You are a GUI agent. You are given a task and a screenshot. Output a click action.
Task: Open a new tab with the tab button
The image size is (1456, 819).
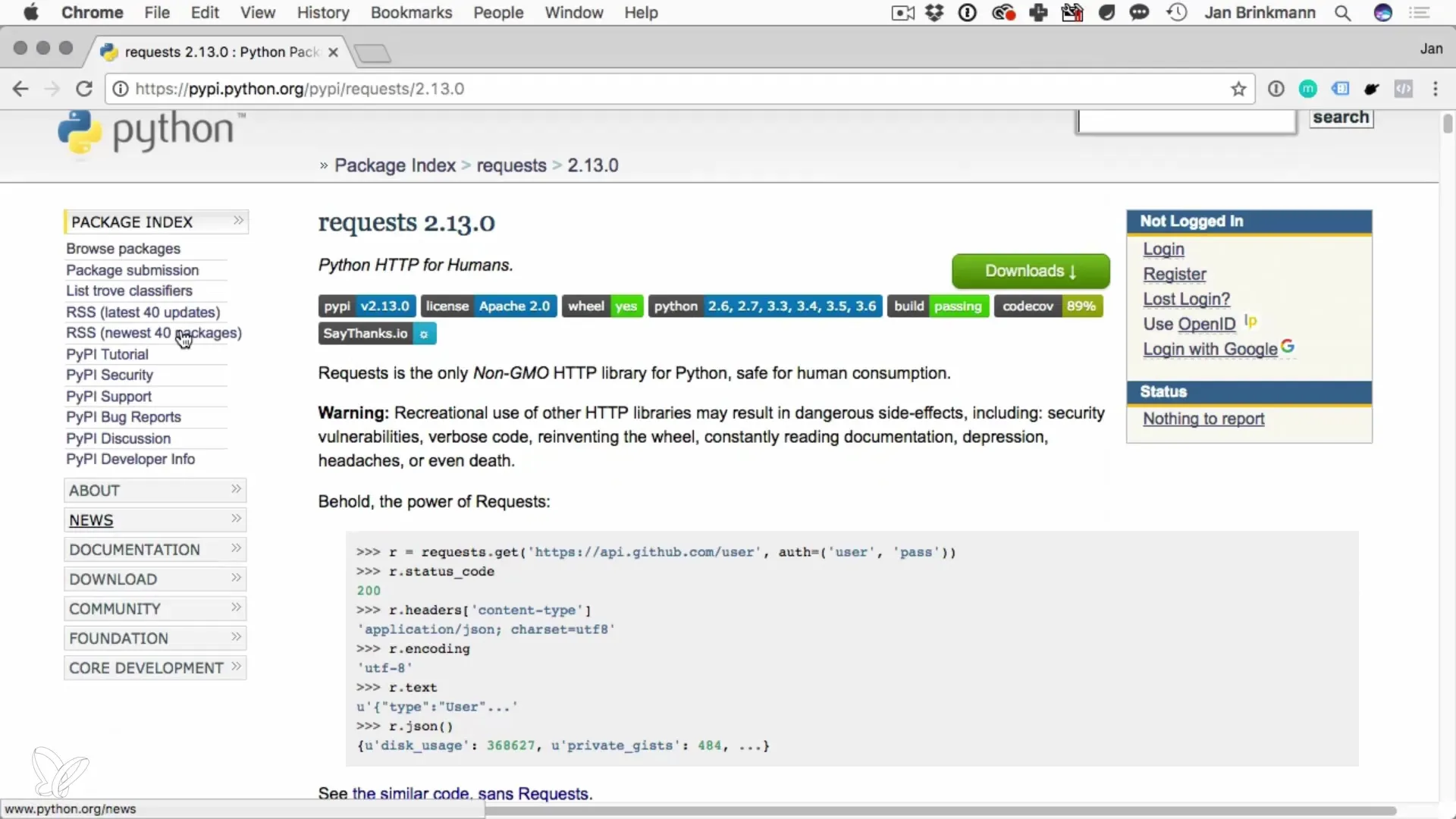(372, 53)
